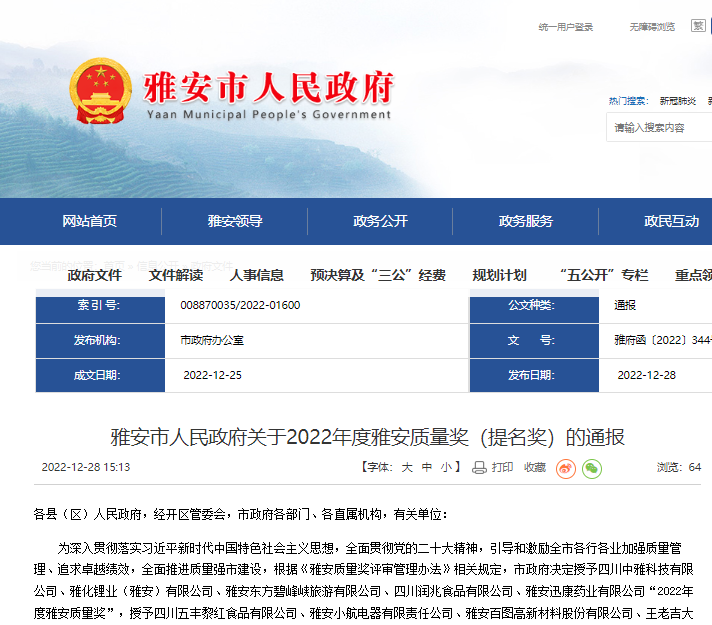Click the timestamp 2022-12-28 15:13
712x625 pixels.
coord(86,467)
